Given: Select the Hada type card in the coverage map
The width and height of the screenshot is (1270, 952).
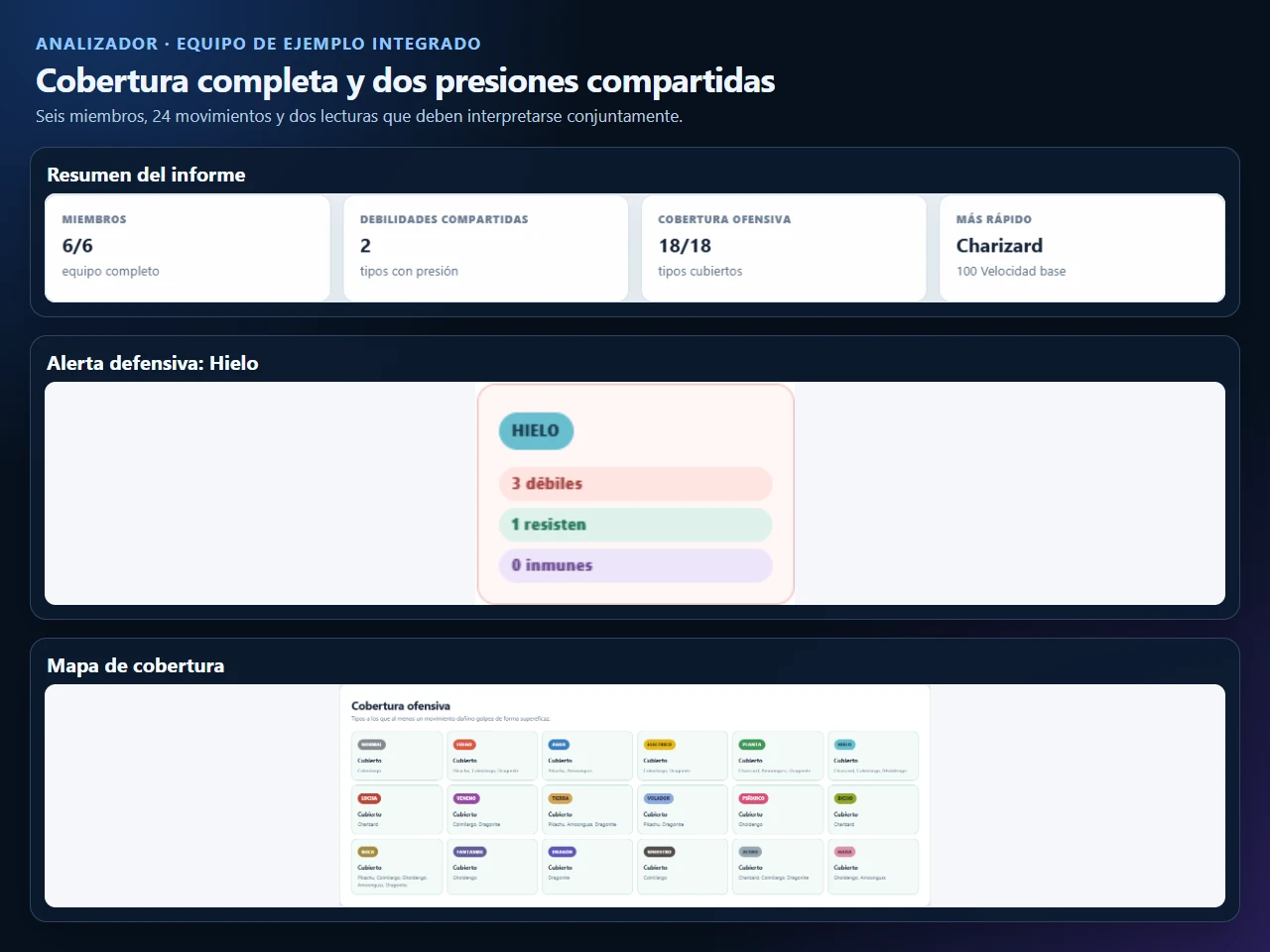Looking at the screenshot, I should pyautogui.click(x=873, y=867).
